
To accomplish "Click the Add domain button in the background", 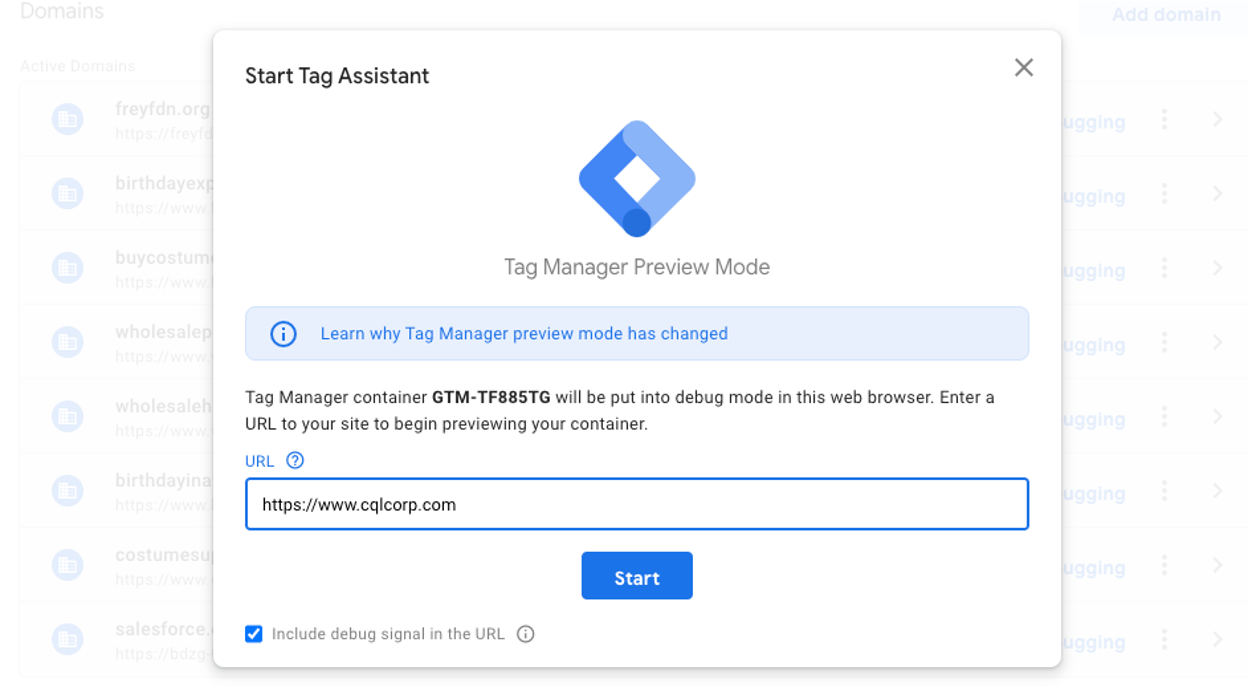I will 1166,14.
